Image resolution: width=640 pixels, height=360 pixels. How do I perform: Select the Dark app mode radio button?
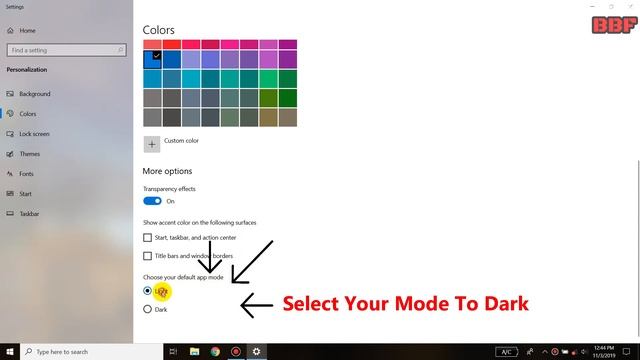[147, 309]
